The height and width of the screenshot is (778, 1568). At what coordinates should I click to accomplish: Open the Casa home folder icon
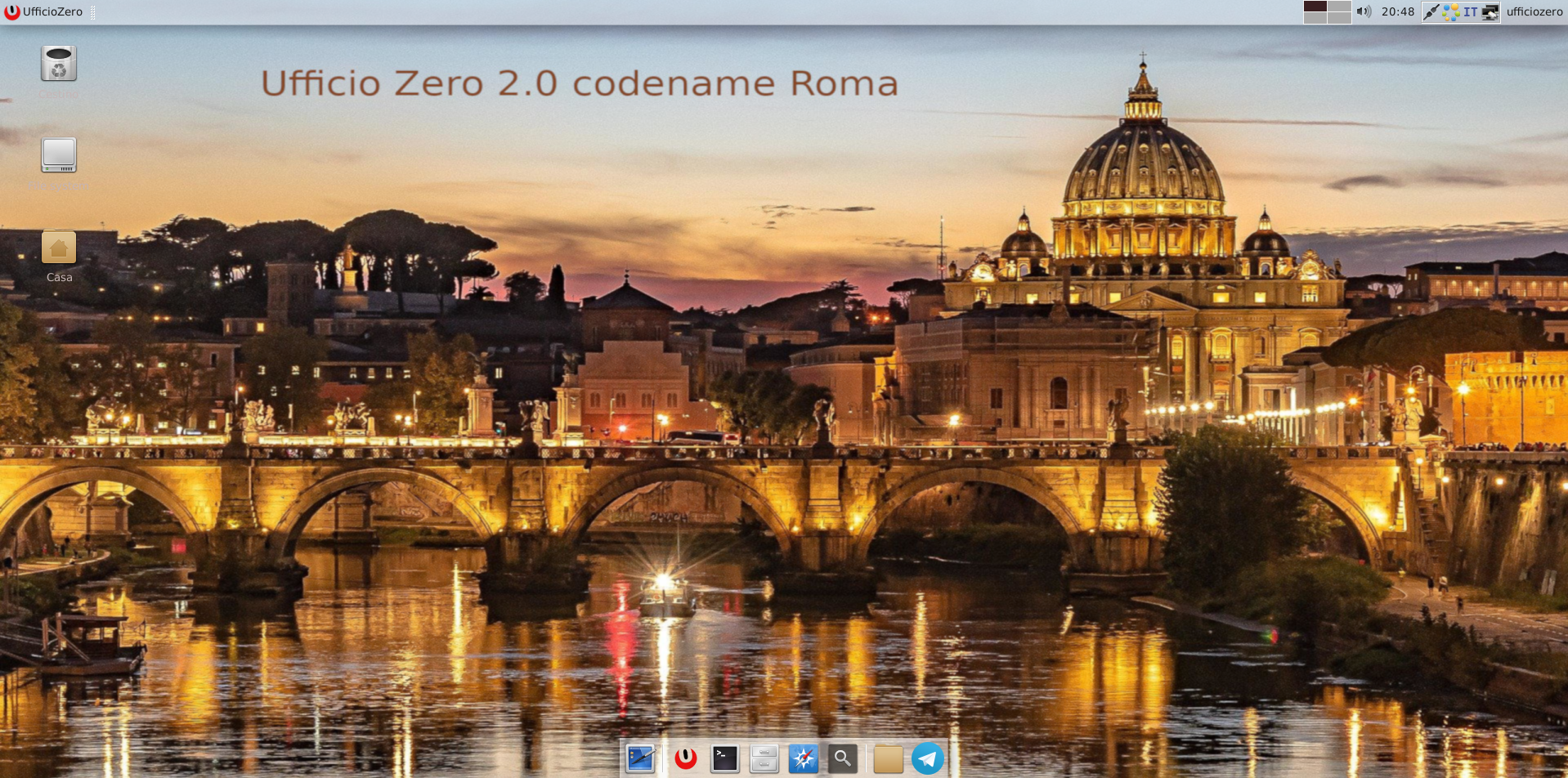(59, 248)
